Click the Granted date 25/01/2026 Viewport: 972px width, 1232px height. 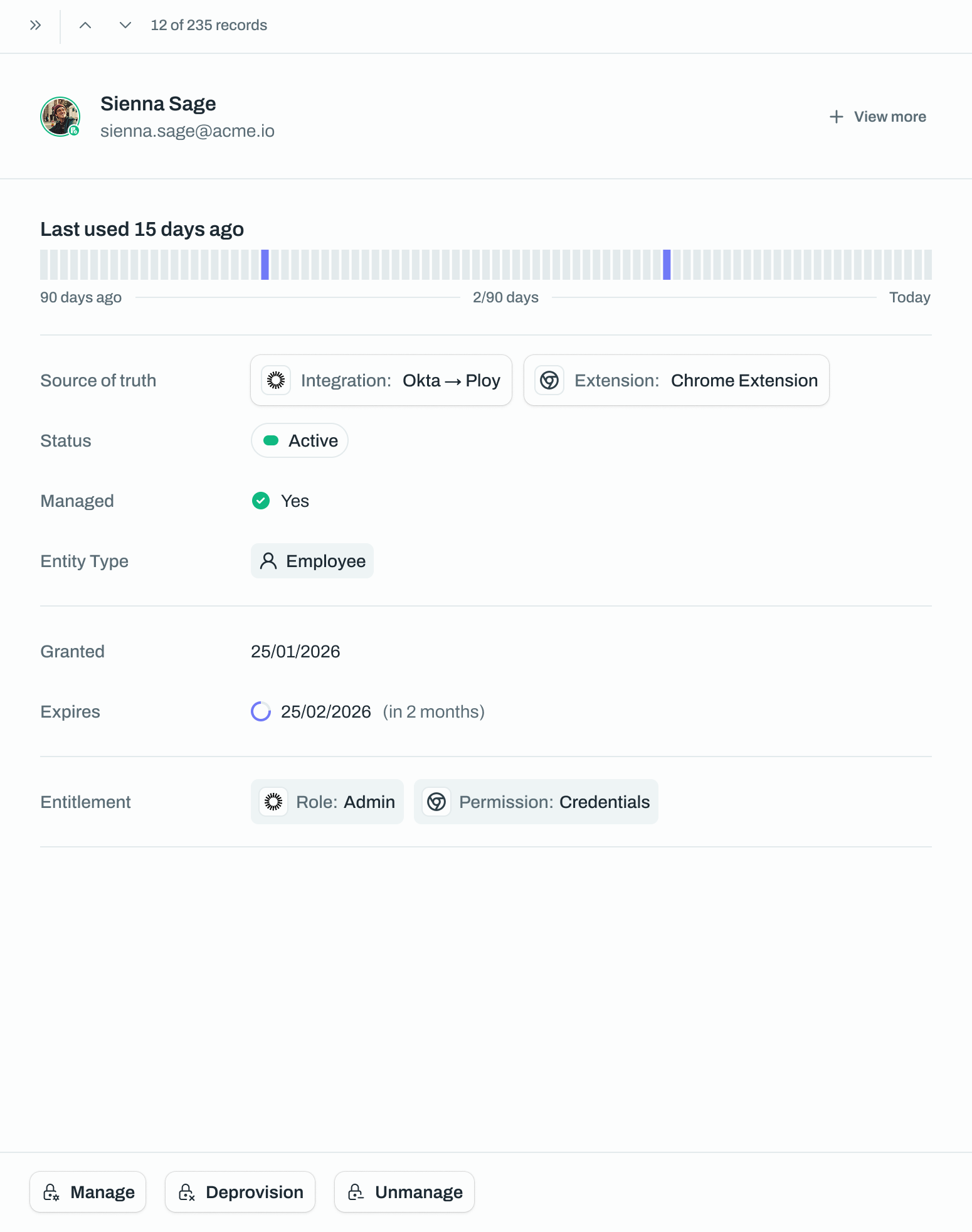coord(295,651)
